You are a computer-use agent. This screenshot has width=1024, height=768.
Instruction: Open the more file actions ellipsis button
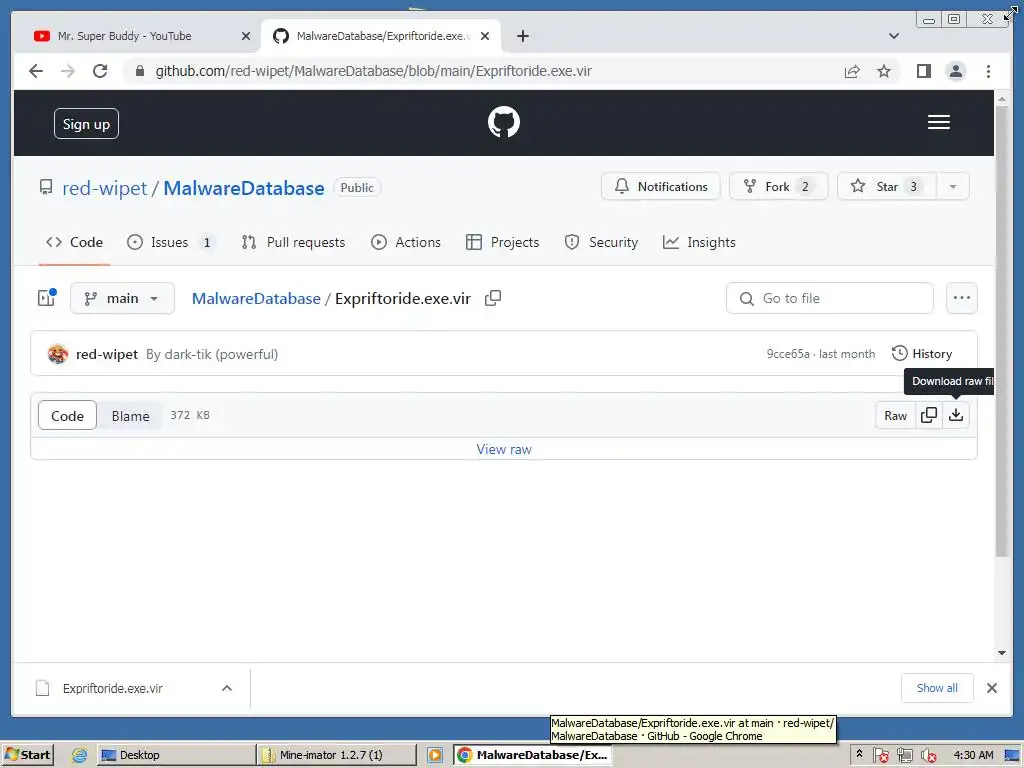pos(961,298)
